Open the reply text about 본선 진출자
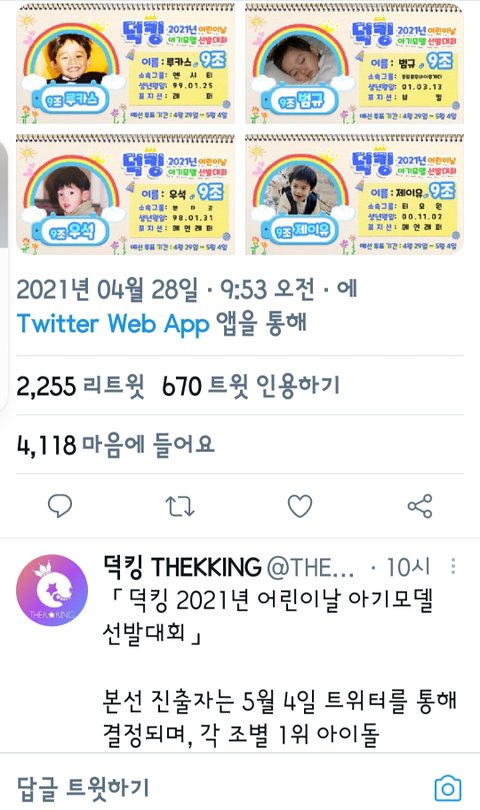The width and height of the screenshot is (480, 810). (x=279, y=716)
